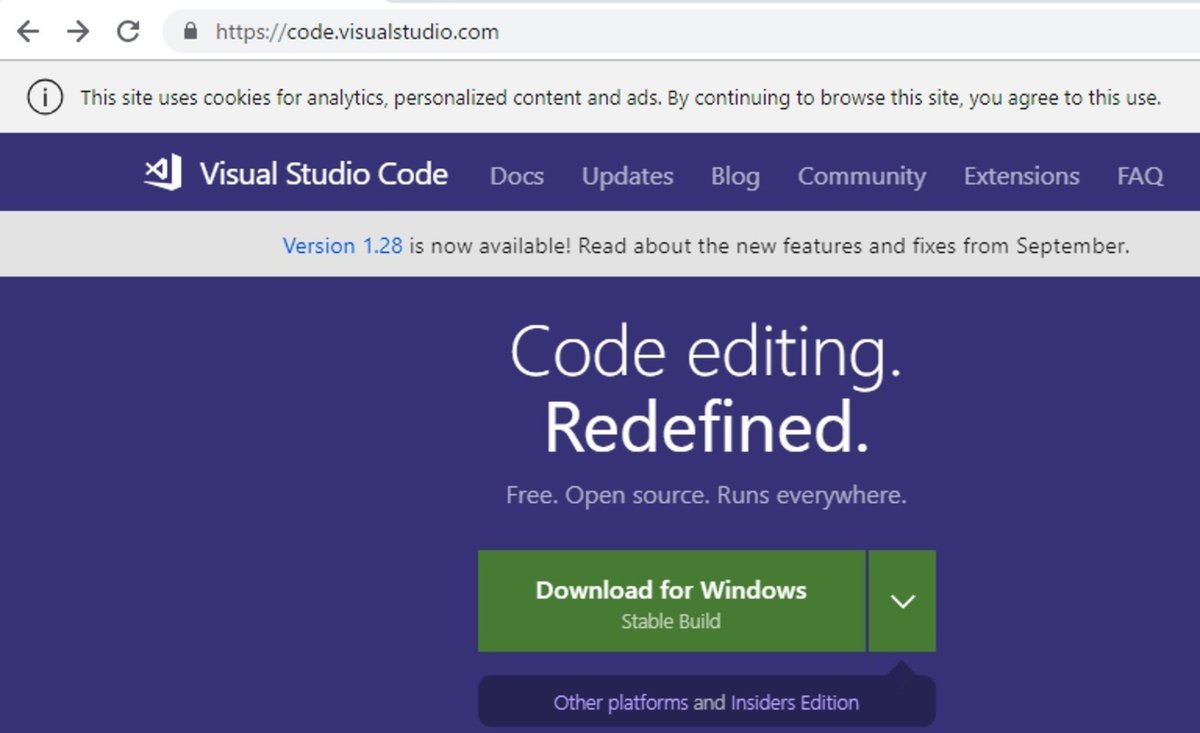Open the Updates menu item
The image size is (1200, 733).
coord(628,177)
